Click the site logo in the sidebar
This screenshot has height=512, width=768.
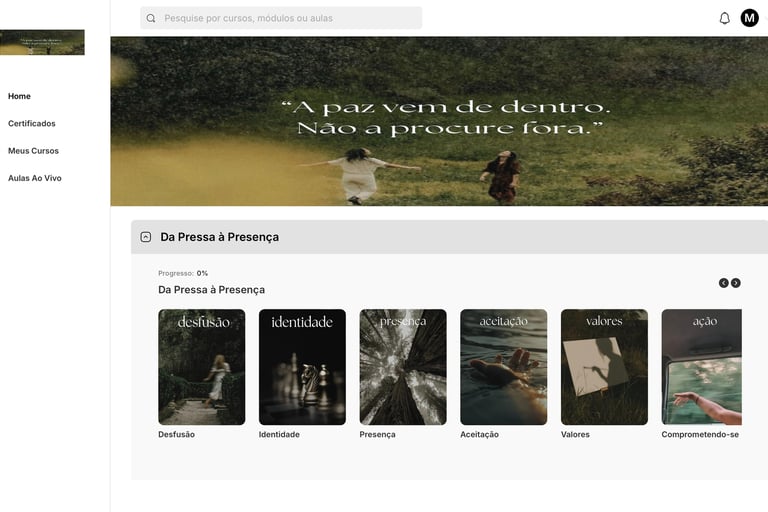tap(42, 42)
